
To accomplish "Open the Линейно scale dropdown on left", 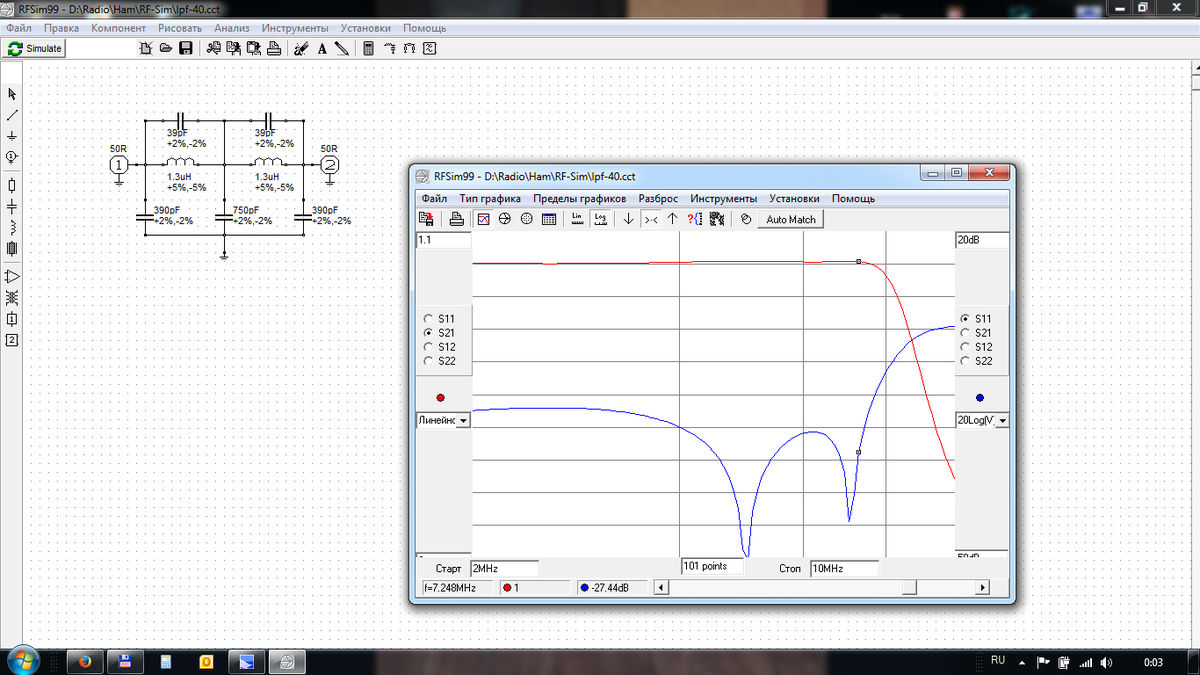I will click(x=464, y=421).
